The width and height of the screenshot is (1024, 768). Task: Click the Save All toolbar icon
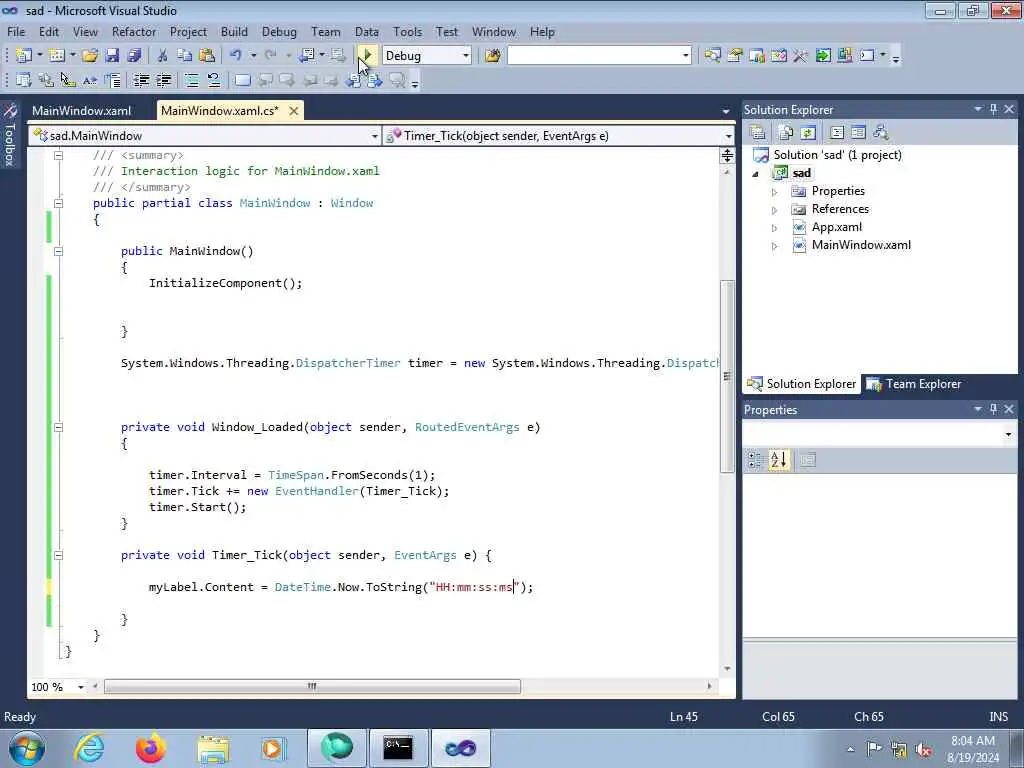point(134,56)
